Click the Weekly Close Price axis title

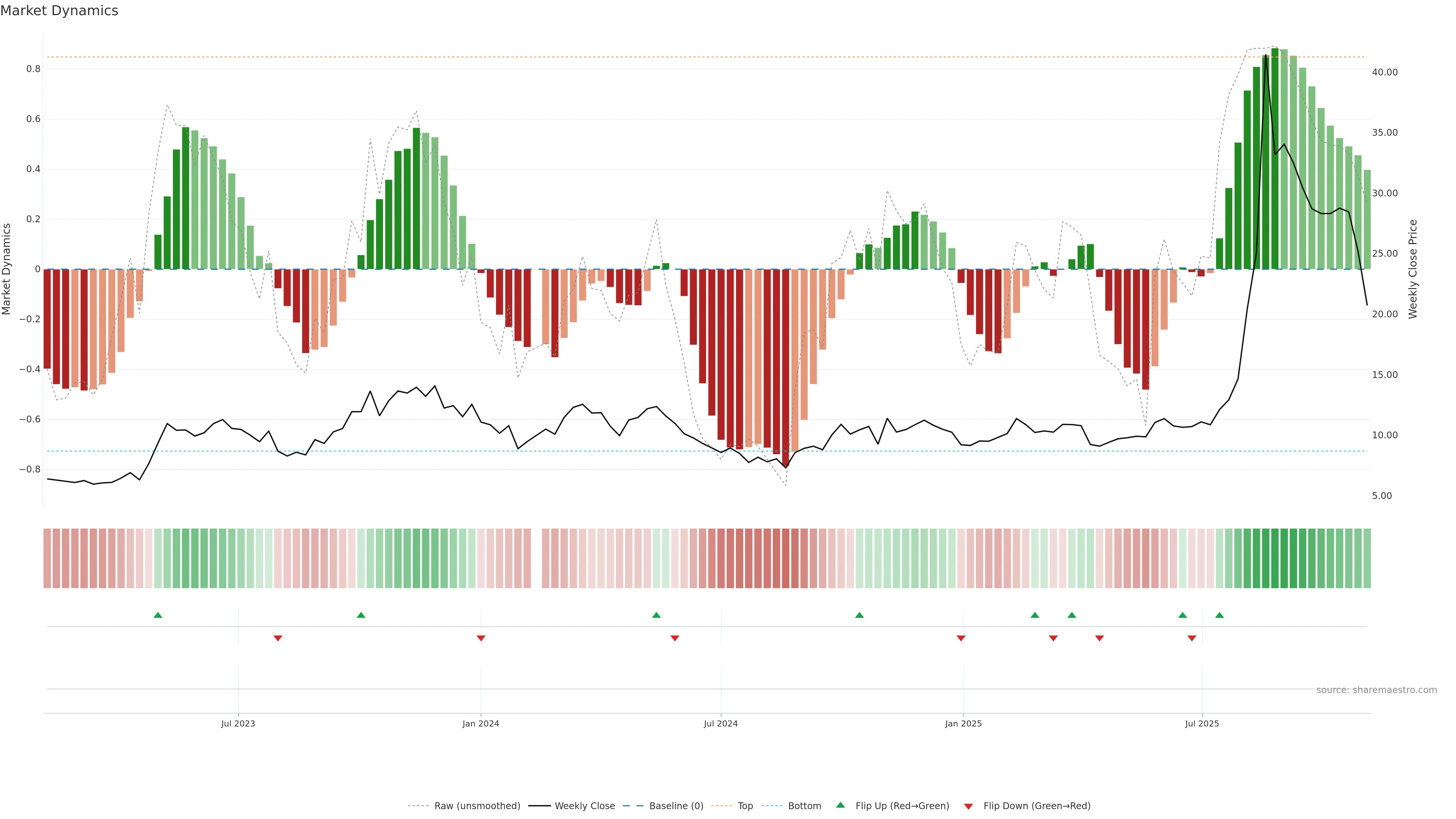[1412, 269]
